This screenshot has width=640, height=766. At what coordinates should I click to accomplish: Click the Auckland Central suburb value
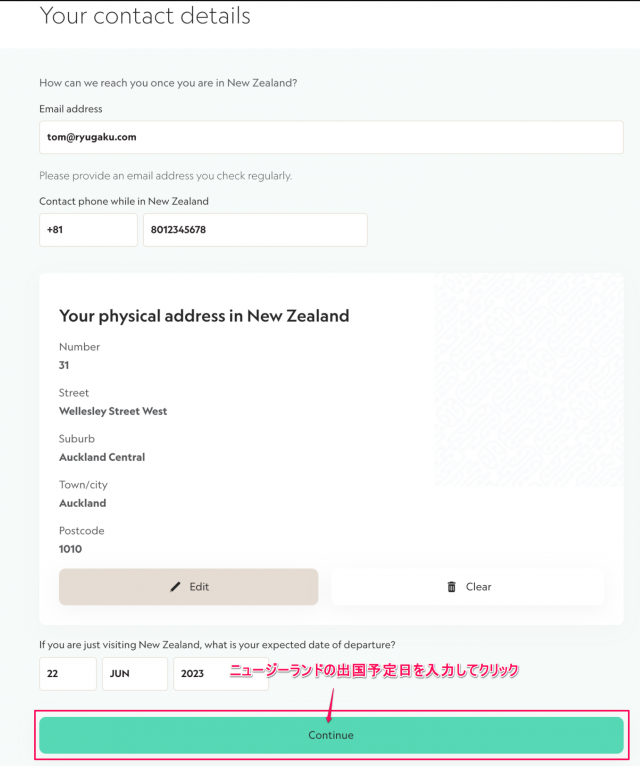pyautogui.click(x=102, y=457)
